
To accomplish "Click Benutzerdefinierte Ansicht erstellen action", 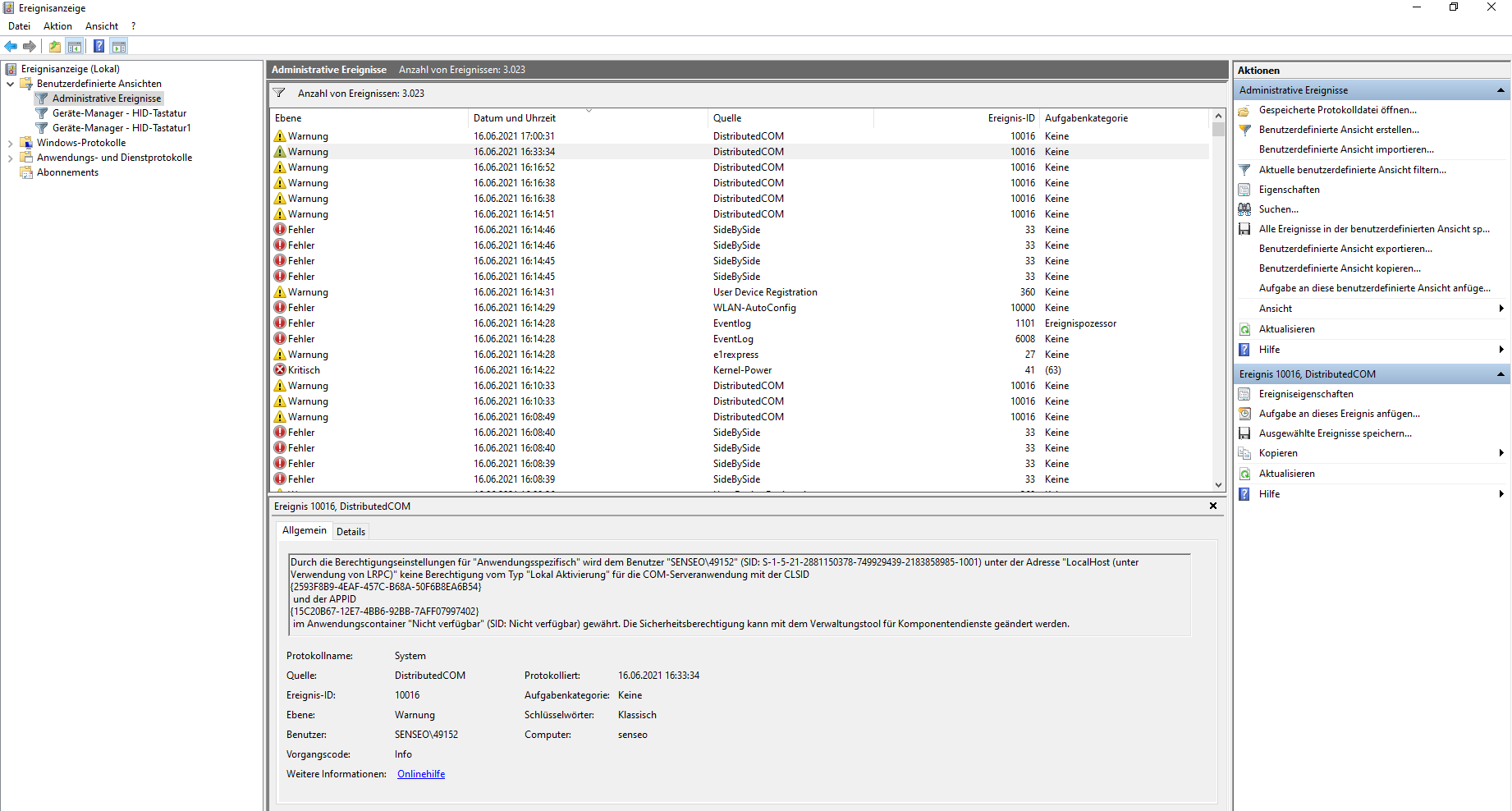I will click(x=1338, y=130).
